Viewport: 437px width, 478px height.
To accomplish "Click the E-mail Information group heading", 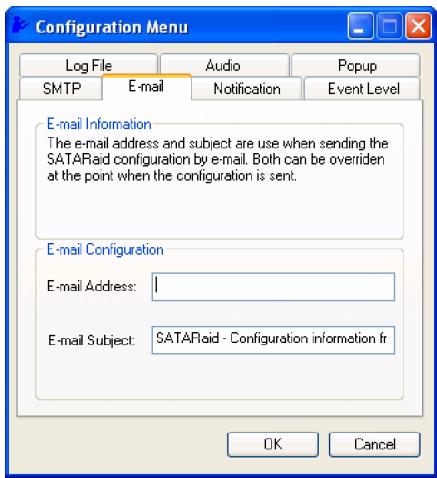I will tap(99, 124).
